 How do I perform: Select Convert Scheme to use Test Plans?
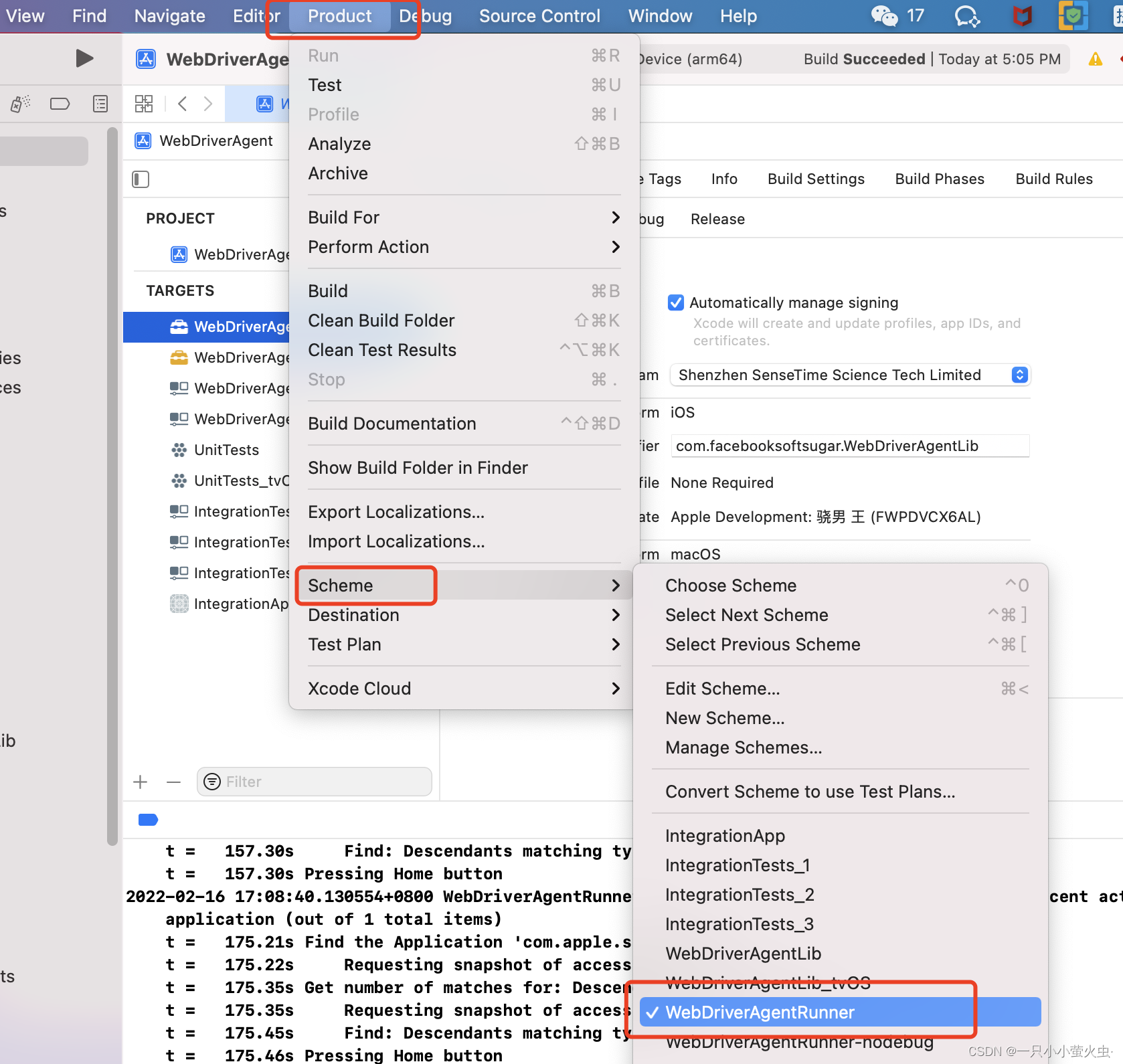coord(841,792)
